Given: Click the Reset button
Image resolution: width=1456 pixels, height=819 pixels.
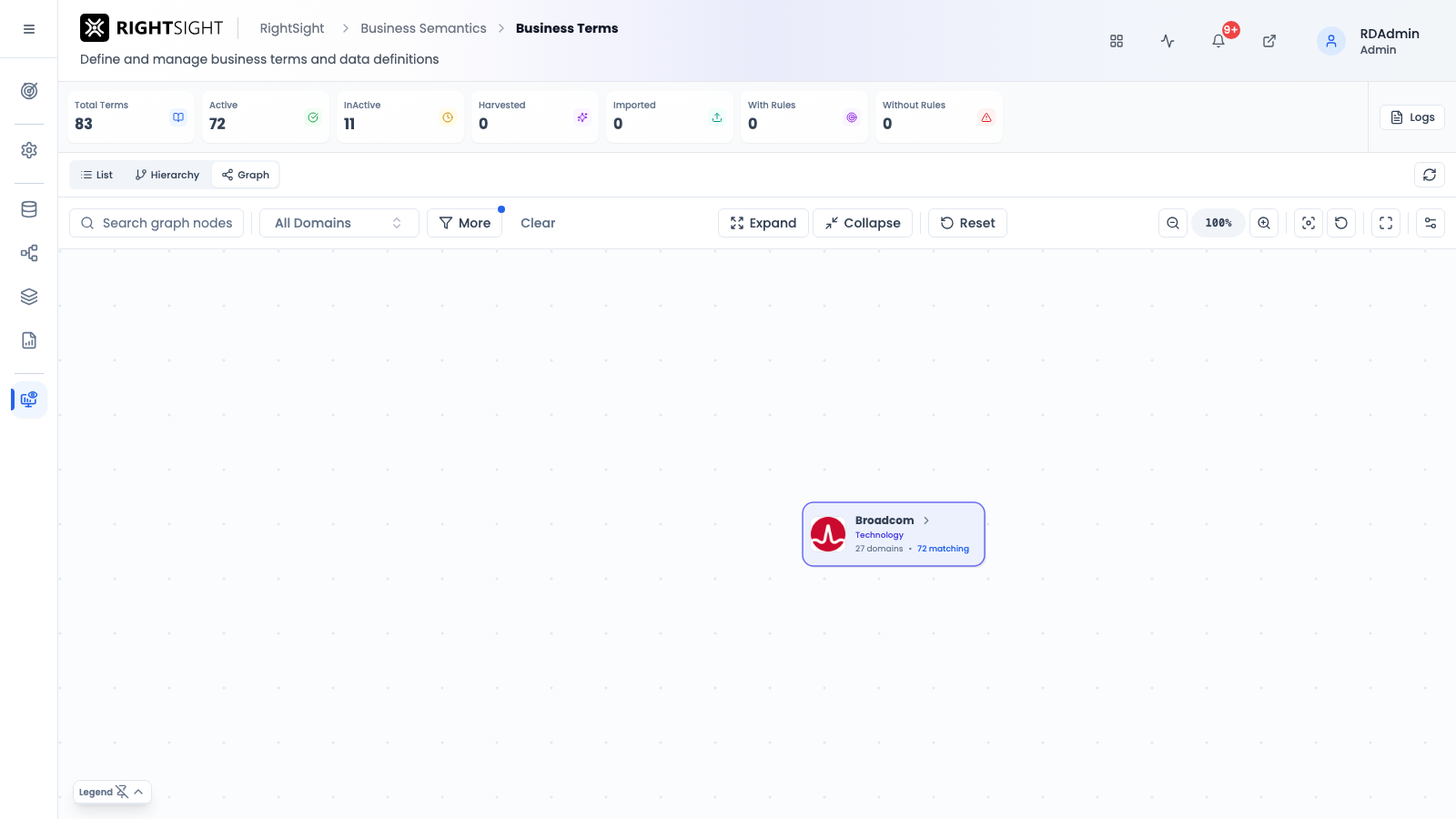Looking at the screenshot, I should coord(967,223).
